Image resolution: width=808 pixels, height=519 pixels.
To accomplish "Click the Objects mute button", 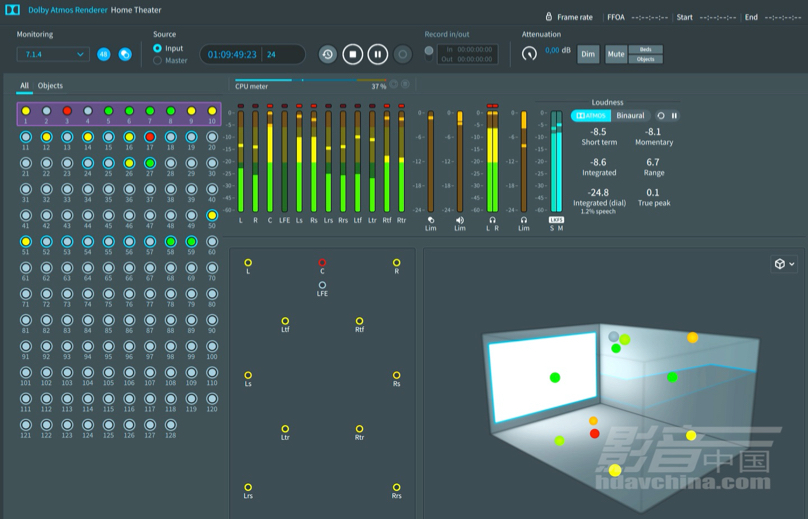I will point(646,59).
